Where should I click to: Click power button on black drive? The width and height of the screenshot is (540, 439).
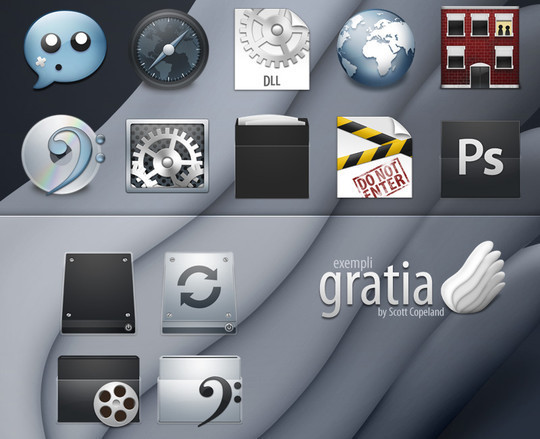(128, 327)
